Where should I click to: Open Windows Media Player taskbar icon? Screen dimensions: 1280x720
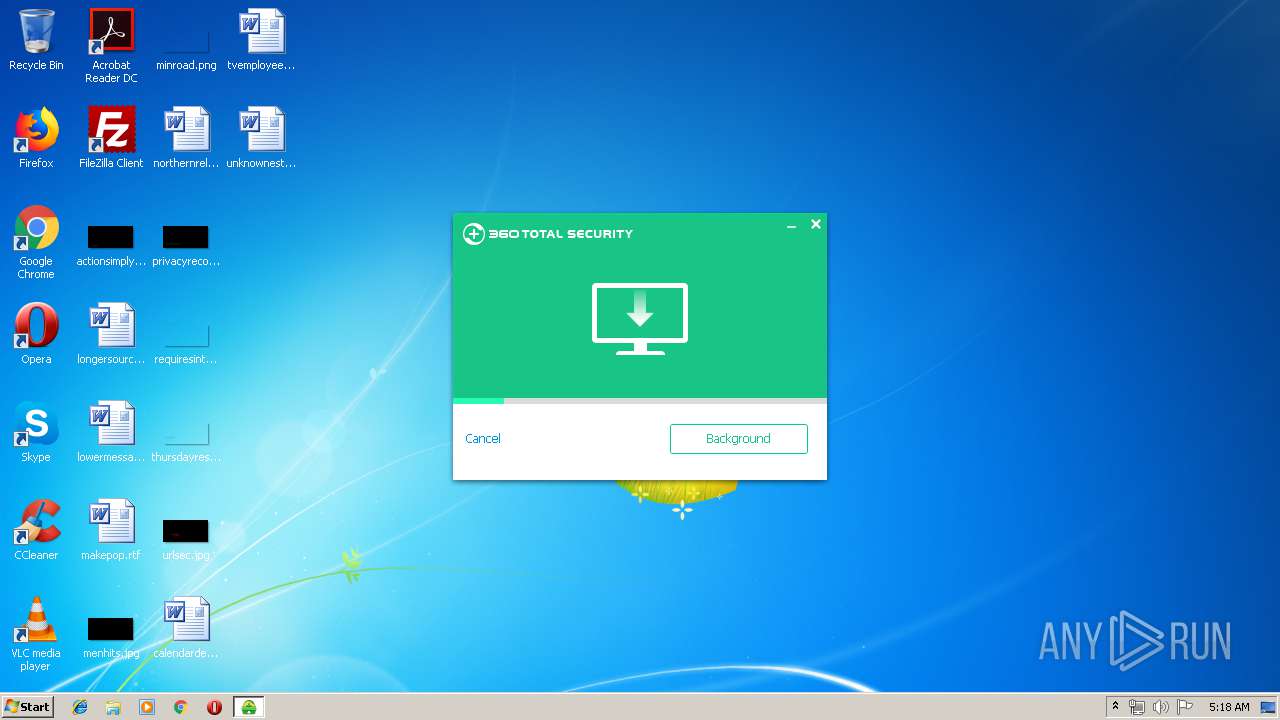click(x=147, y=707)
